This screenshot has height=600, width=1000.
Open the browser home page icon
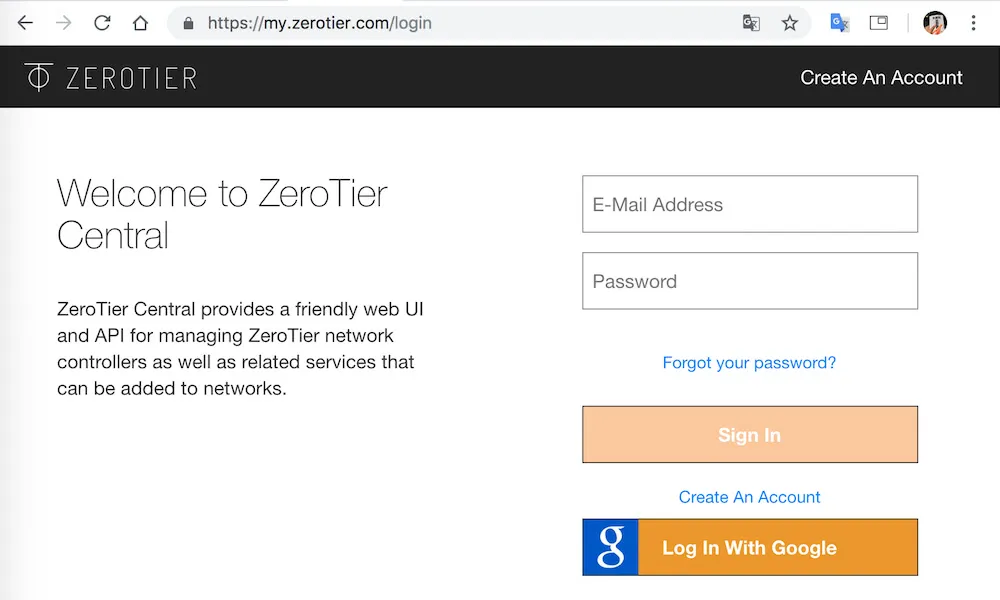pos(140,23)
